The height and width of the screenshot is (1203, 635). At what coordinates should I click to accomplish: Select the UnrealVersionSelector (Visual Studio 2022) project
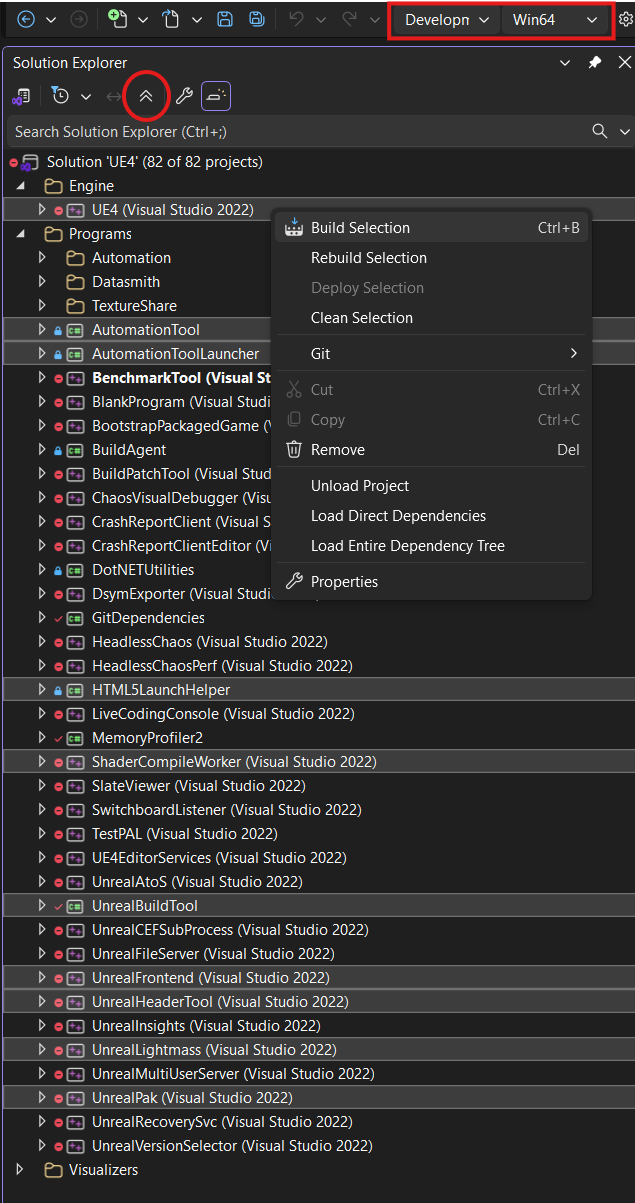pyautogui.click(x=233, y=1146)
